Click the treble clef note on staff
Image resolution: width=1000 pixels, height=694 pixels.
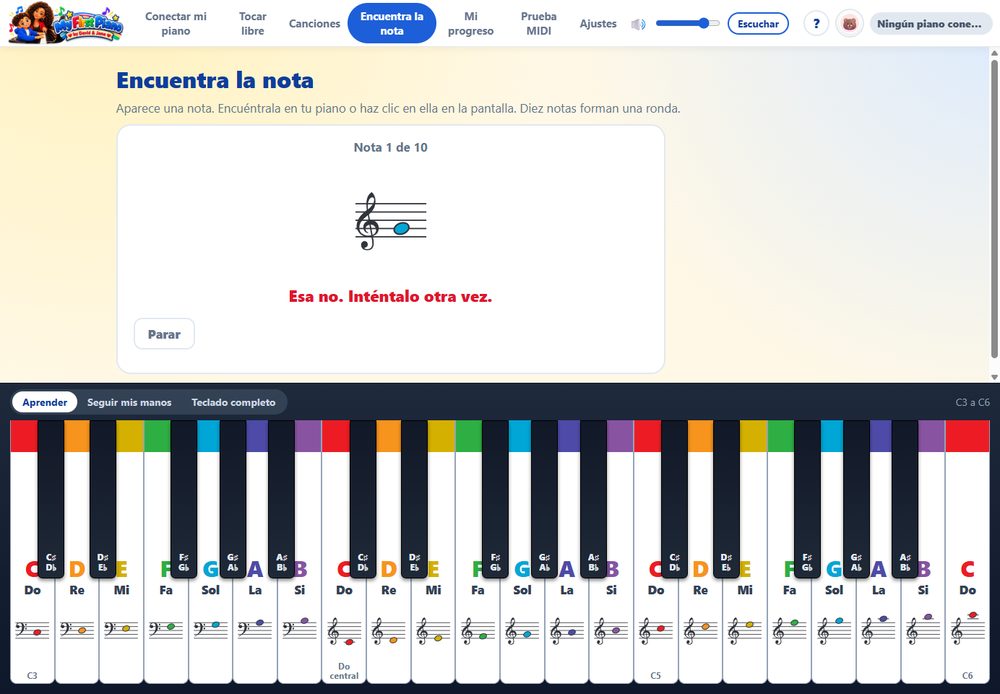390,221
